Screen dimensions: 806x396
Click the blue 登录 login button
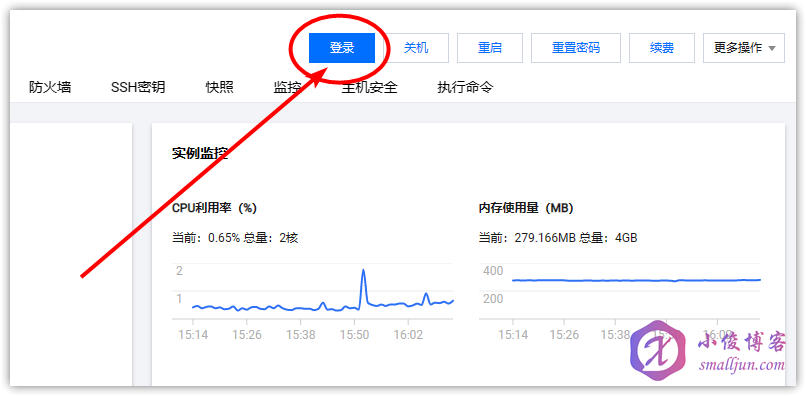(342, 48)
